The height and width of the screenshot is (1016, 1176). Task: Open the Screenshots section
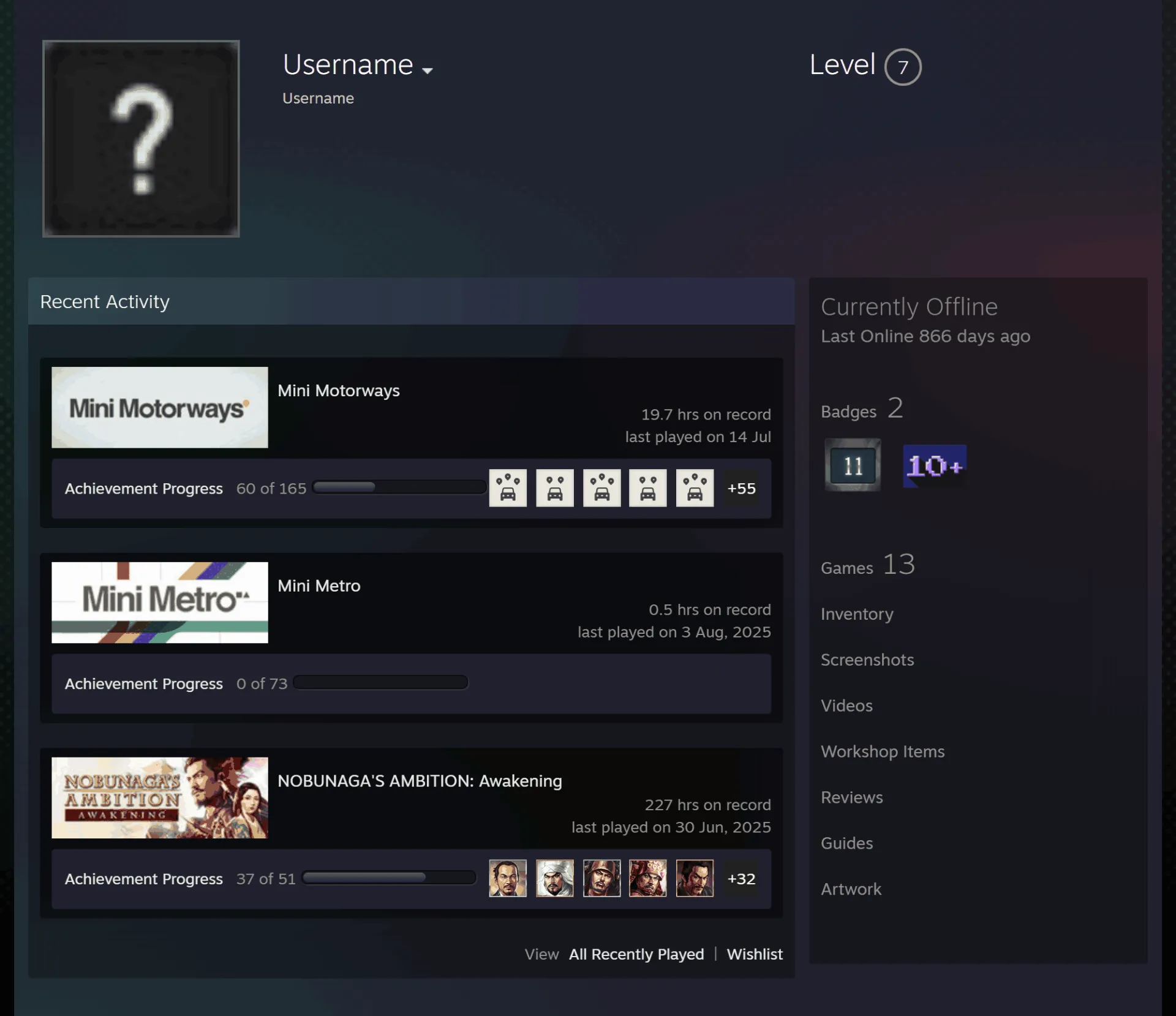tap(867, 660)
